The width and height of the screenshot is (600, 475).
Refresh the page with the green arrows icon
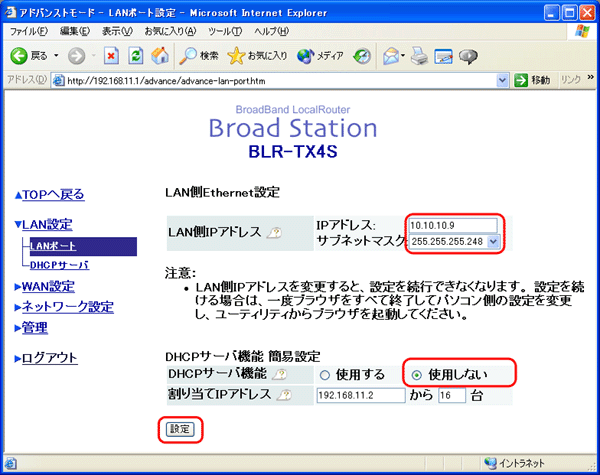tap(136, 56)
